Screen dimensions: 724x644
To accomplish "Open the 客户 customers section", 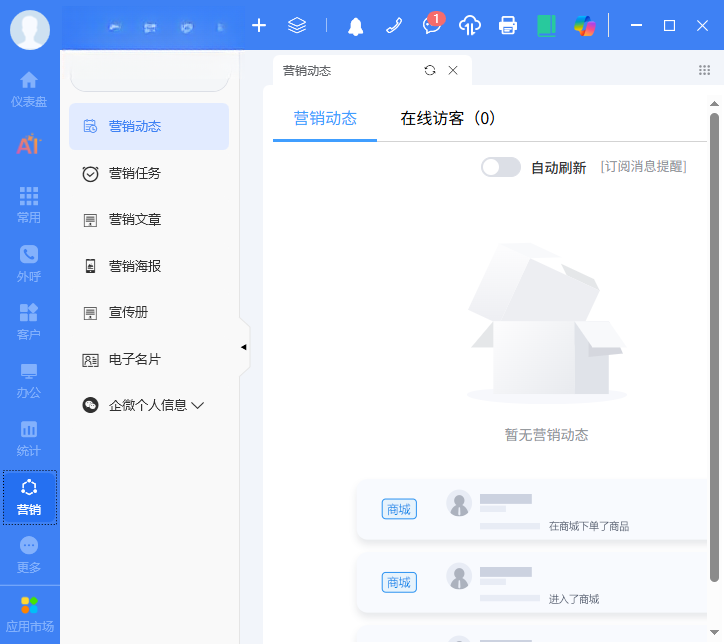I will click(29, 322).
